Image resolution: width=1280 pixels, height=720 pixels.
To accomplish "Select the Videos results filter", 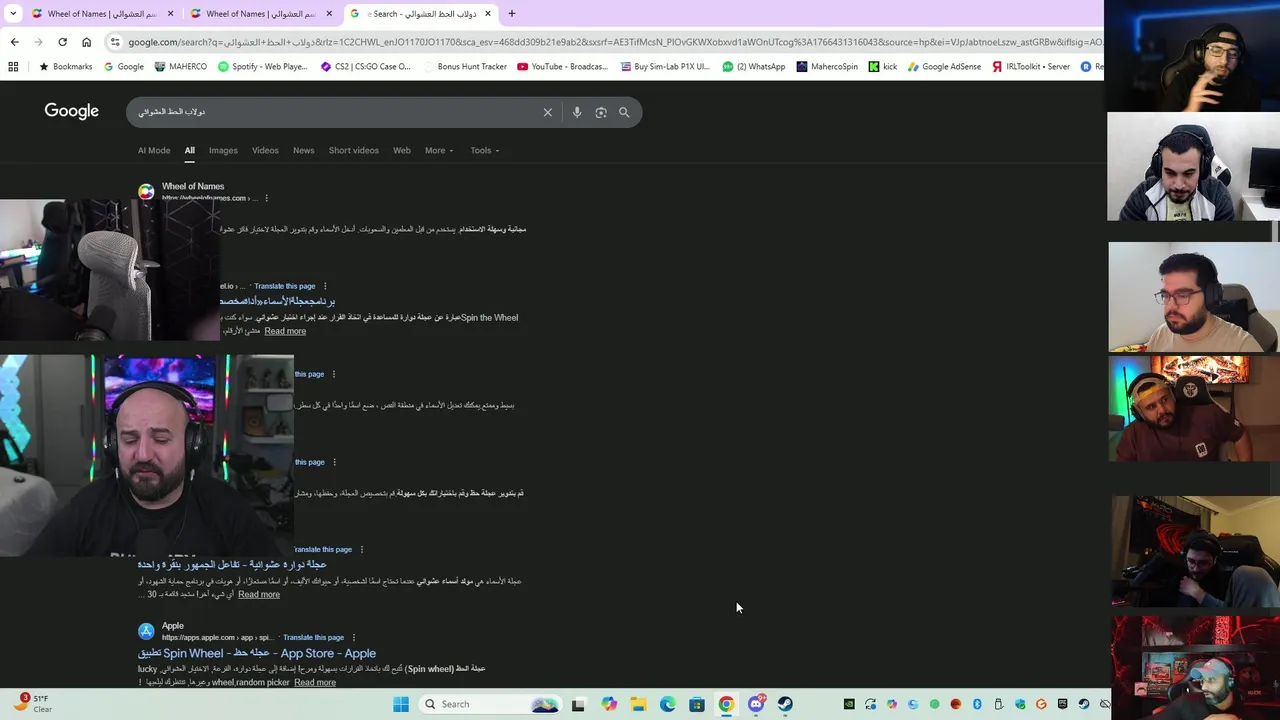I will [x=265, y=150].
